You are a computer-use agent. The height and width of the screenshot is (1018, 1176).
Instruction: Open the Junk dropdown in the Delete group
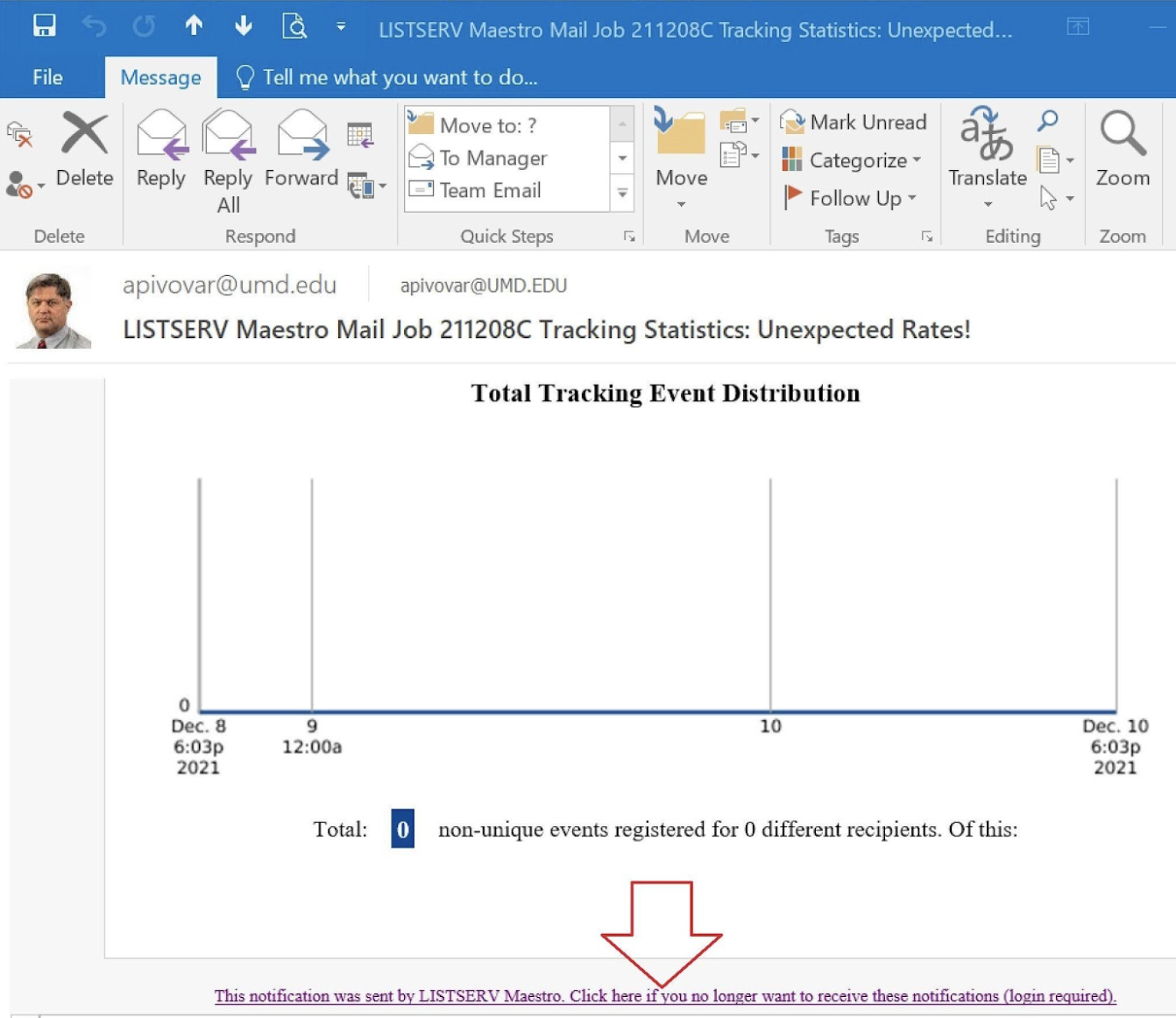pyautogui.click(x=25, y=185)
